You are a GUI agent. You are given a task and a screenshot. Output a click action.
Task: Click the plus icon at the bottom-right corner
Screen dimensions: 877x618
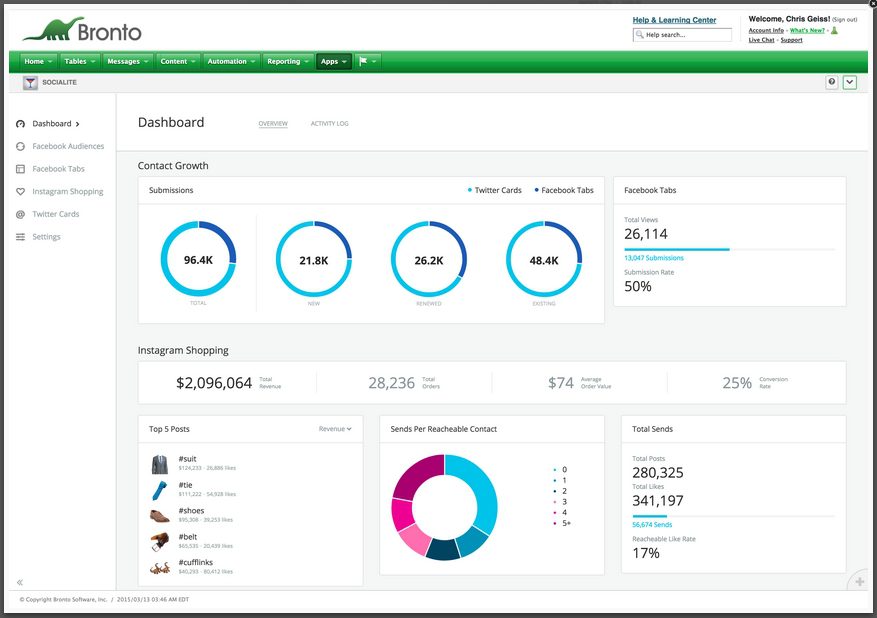861,582
